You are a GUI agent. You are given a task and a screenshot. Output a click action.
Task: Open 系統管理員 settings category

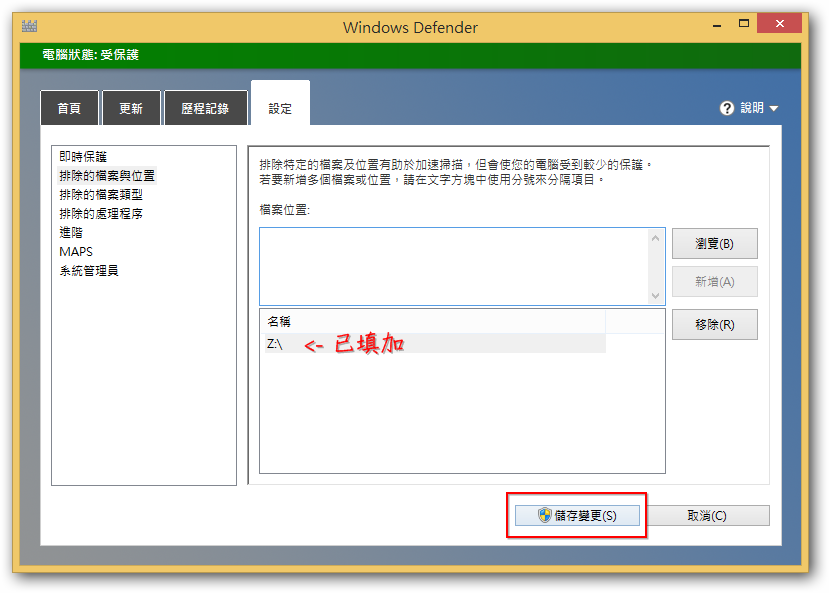click(89, 271)
